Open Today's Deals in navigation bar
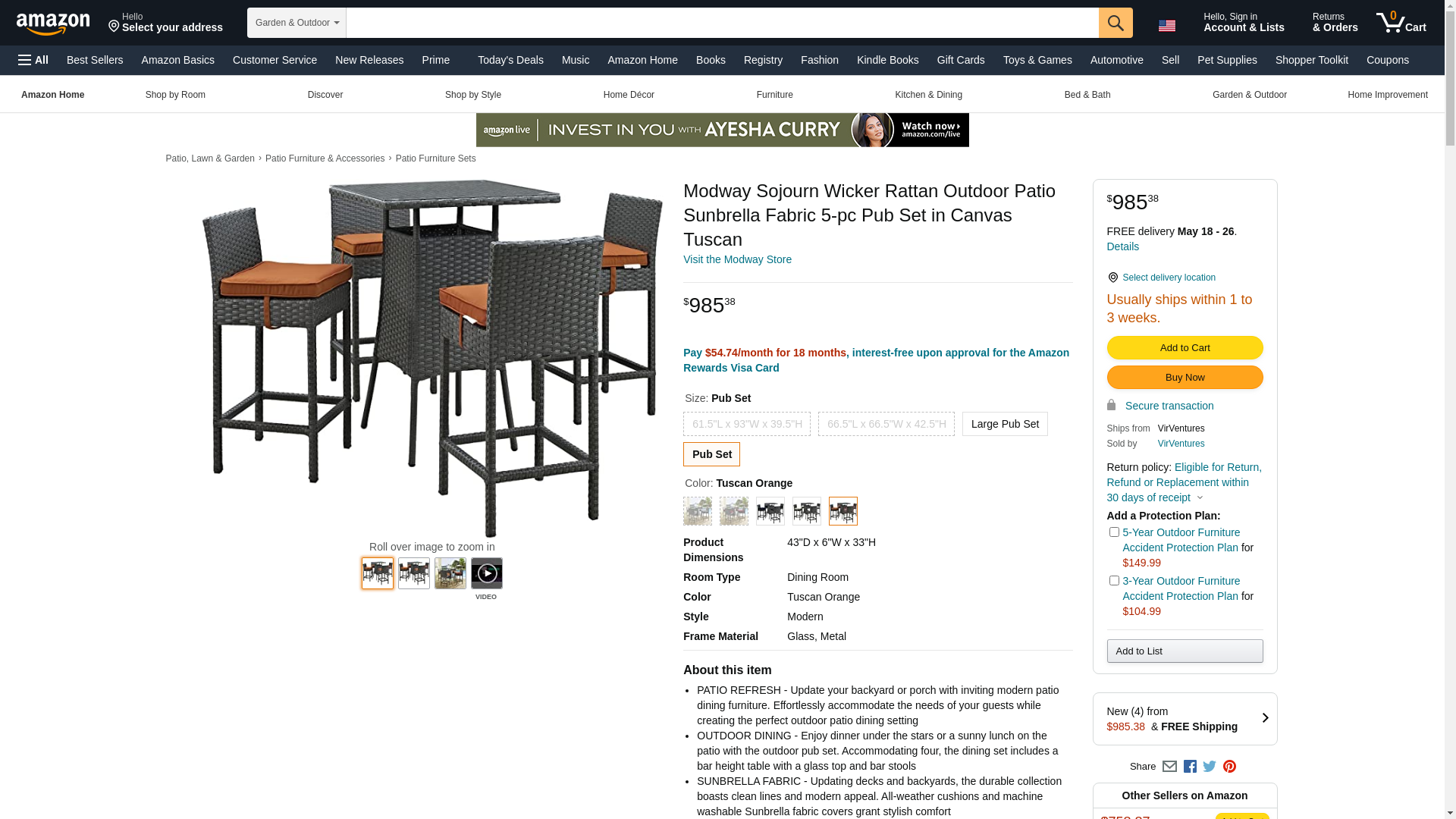 (x=510, y=60)
